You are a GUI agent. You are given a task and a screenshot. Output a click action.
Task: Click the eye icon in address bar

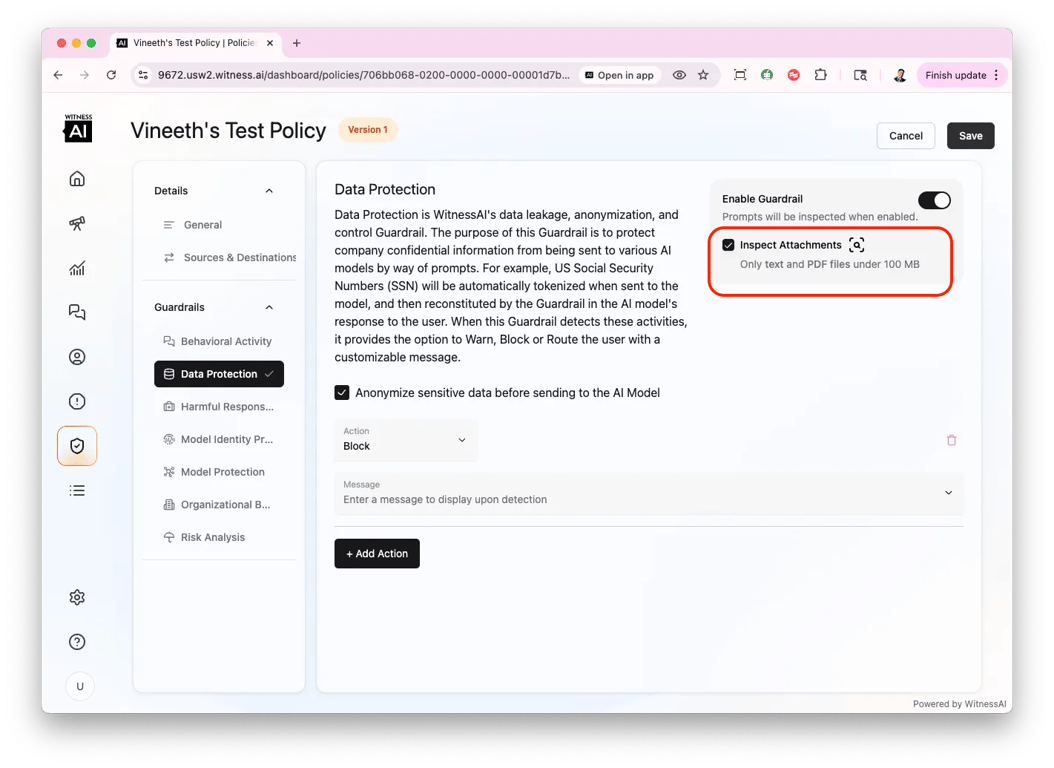[680, 75]
